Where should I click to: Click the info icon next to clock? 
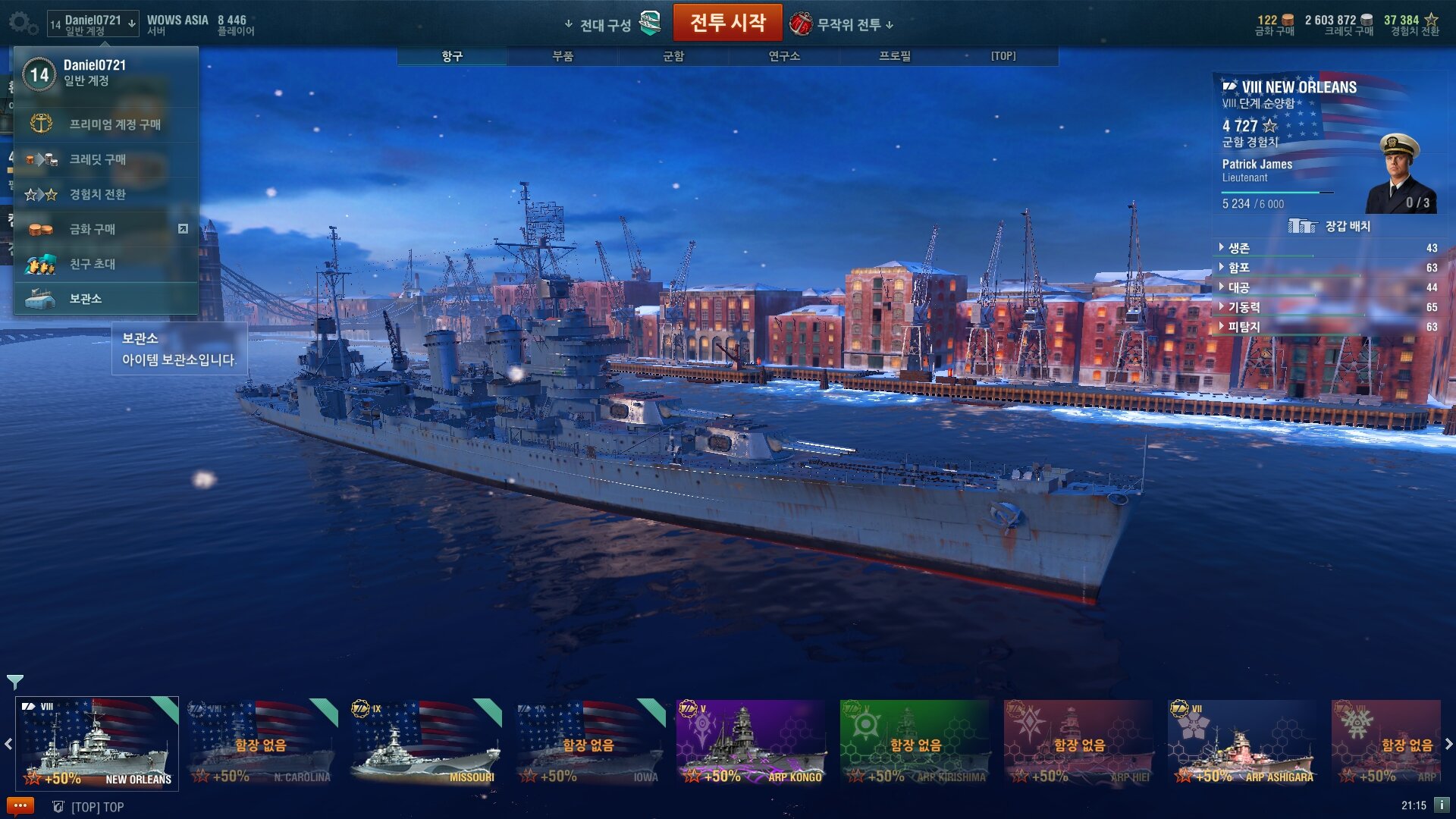[x=1442, y=805]
